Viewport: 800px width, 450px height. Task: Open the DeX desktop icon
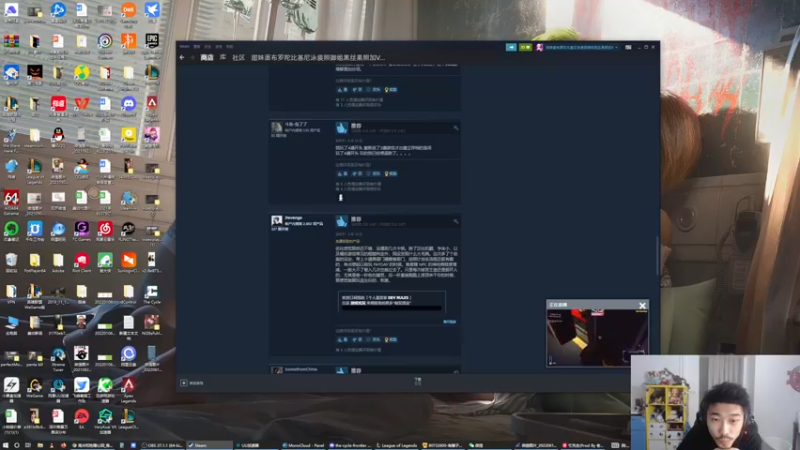[129, 12]
